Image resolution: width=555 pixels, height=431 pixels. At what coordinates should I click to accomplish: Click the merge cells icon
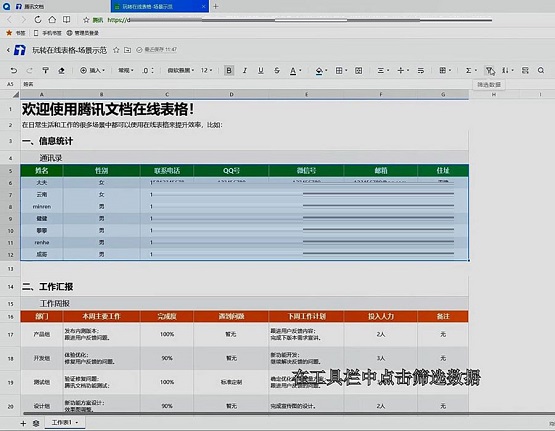tap(359, 70)
